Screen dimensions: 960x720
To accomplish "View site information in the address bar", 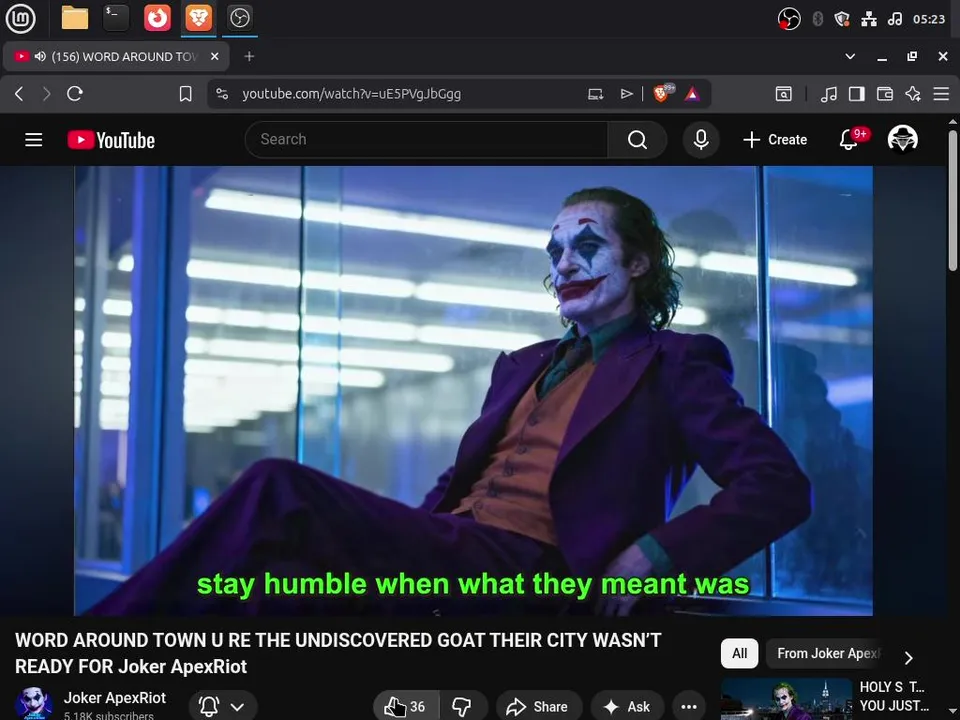I will 222,94.
